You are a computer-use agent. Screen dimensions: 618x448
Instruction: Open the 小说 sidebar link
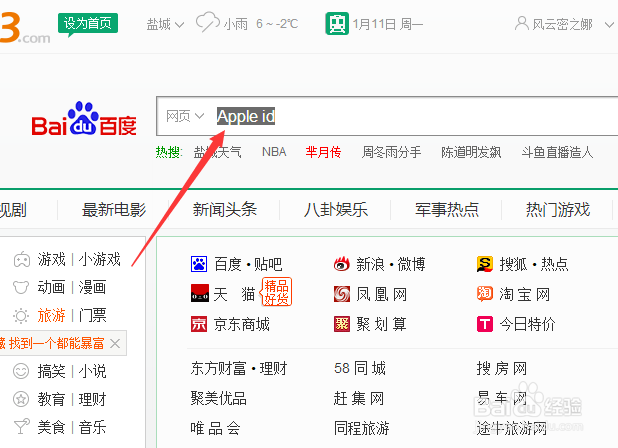tap(92, 371)
